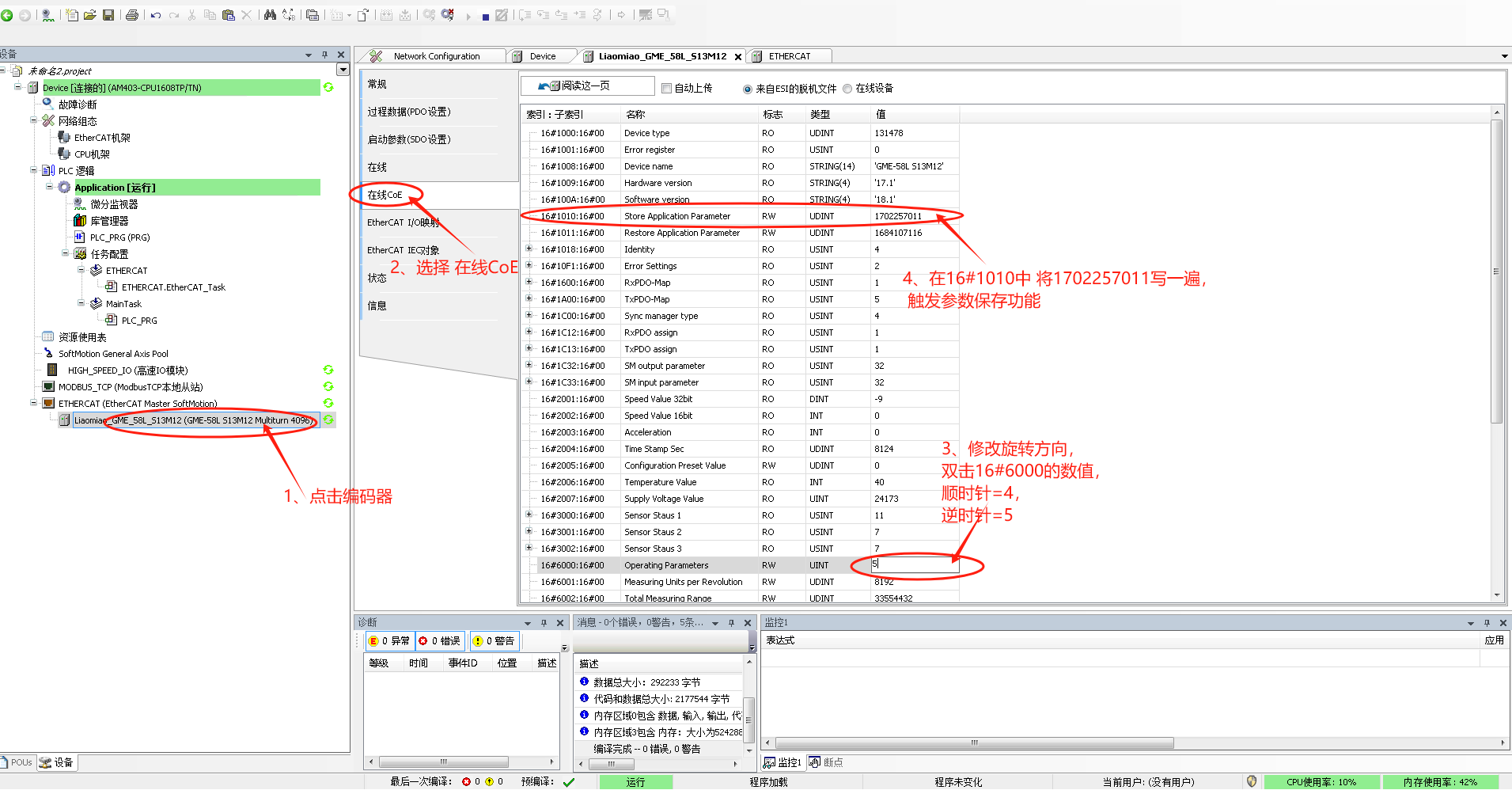Open the 设备 panel options dropdown
Image resolution: width=1512 pixels, height=790 pixels.
(309, 55)
